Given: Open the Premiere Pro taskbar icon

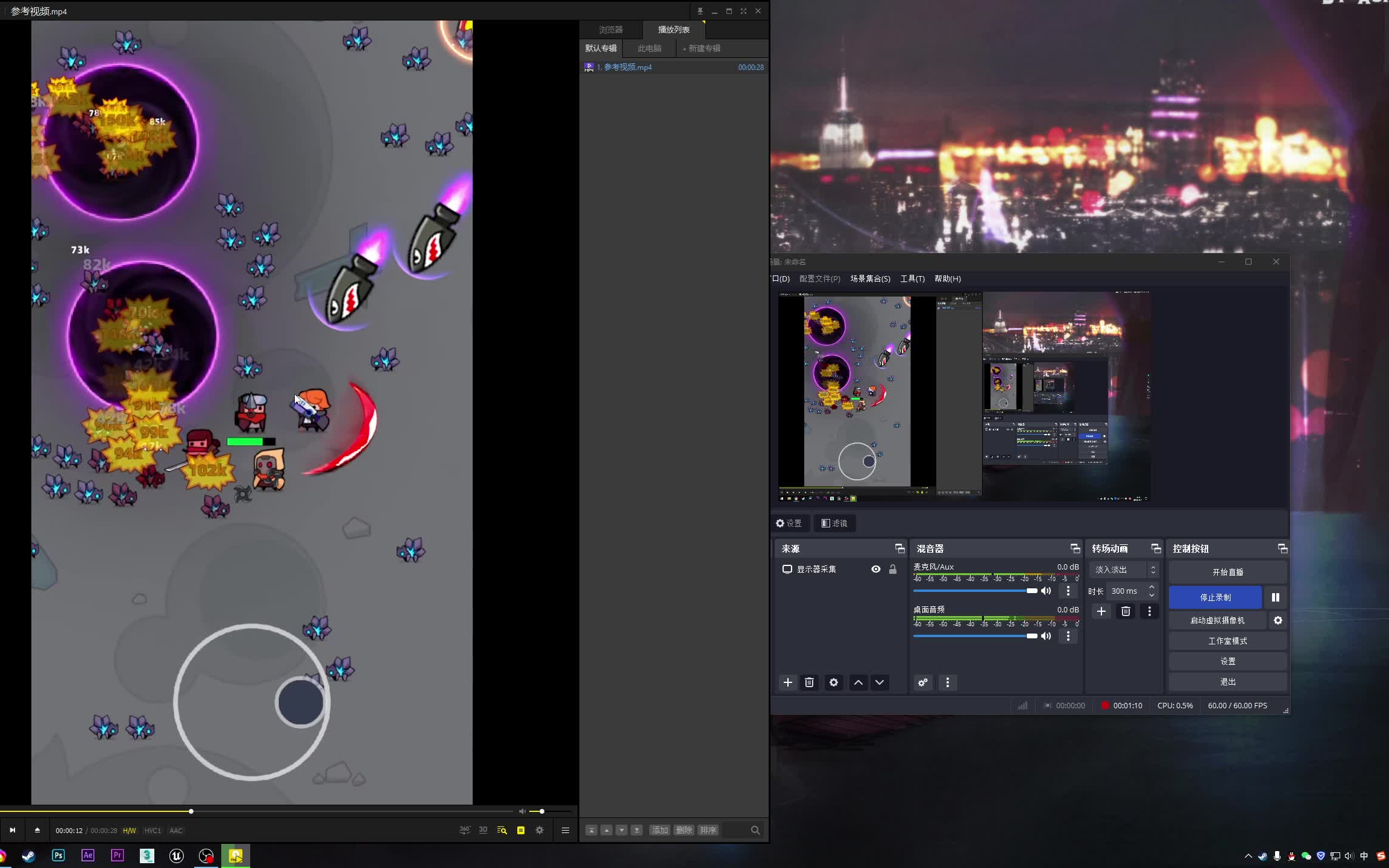Looking at the screenshot, I should coord(117,855).
